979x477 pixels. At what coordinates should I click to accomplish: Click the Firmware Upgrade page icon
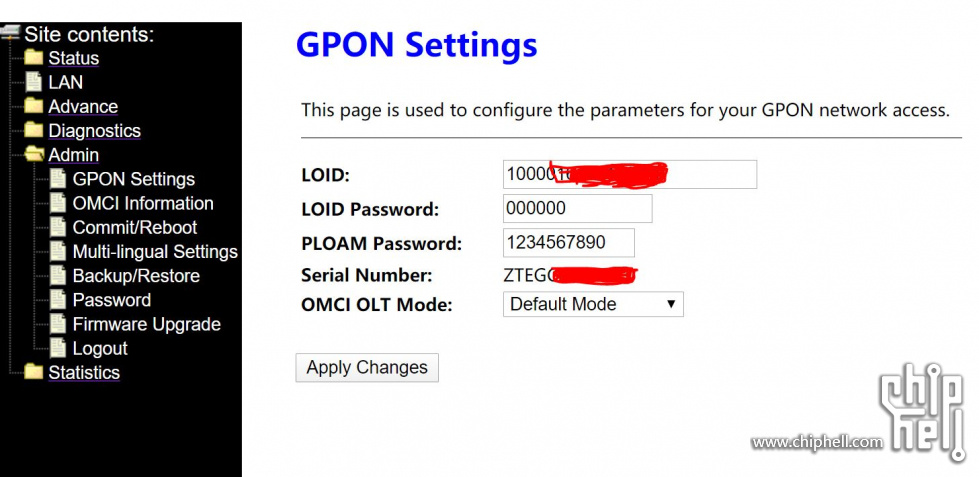[58, 324]
